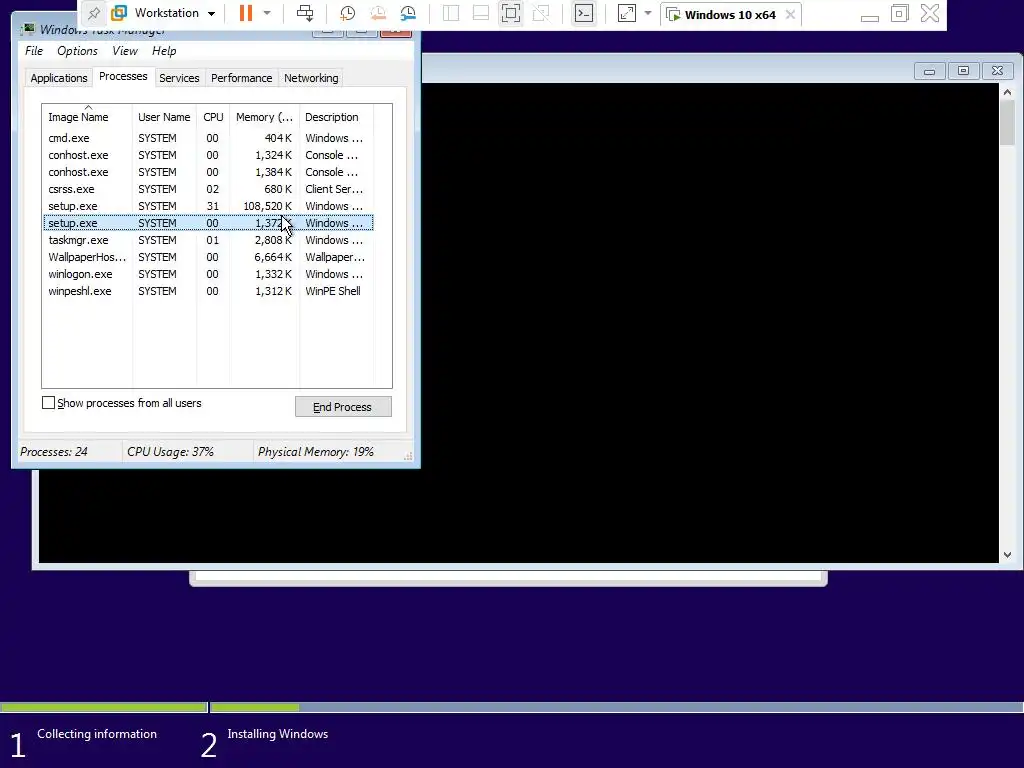This screenshot has height=768, width=1024.
Task: Sort processes by Description column
Action: [336, 117]
